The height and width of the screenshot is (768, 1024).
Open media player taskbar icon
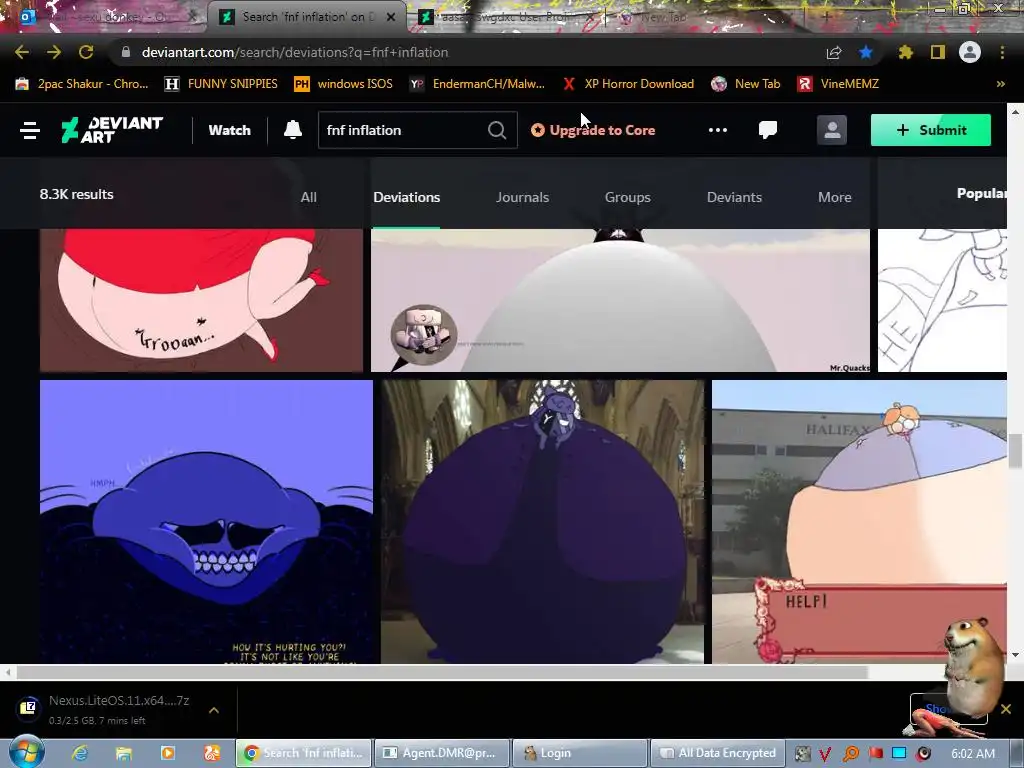click(167, 753)
